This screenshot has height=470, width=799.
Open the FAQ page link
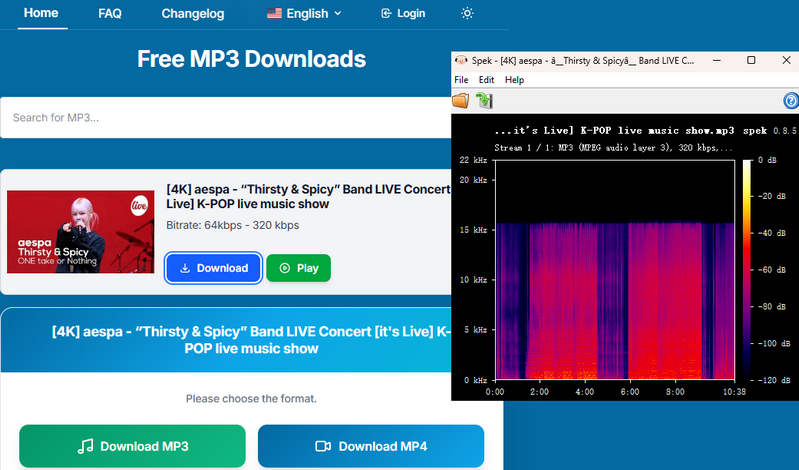coord(110,14)
